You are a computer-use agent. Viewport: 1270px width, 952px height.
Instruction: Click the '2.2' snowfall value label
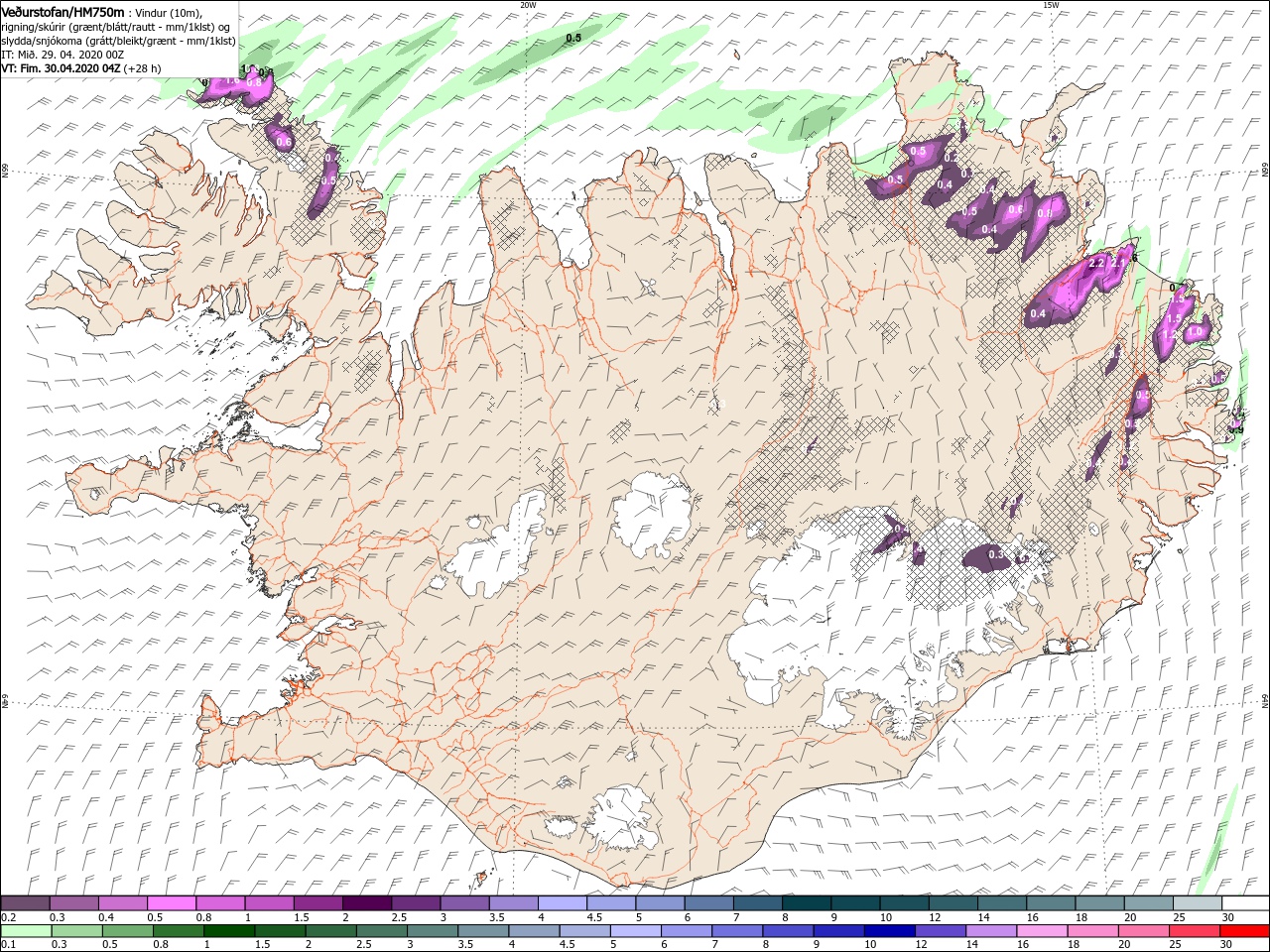pos(1096,264)
